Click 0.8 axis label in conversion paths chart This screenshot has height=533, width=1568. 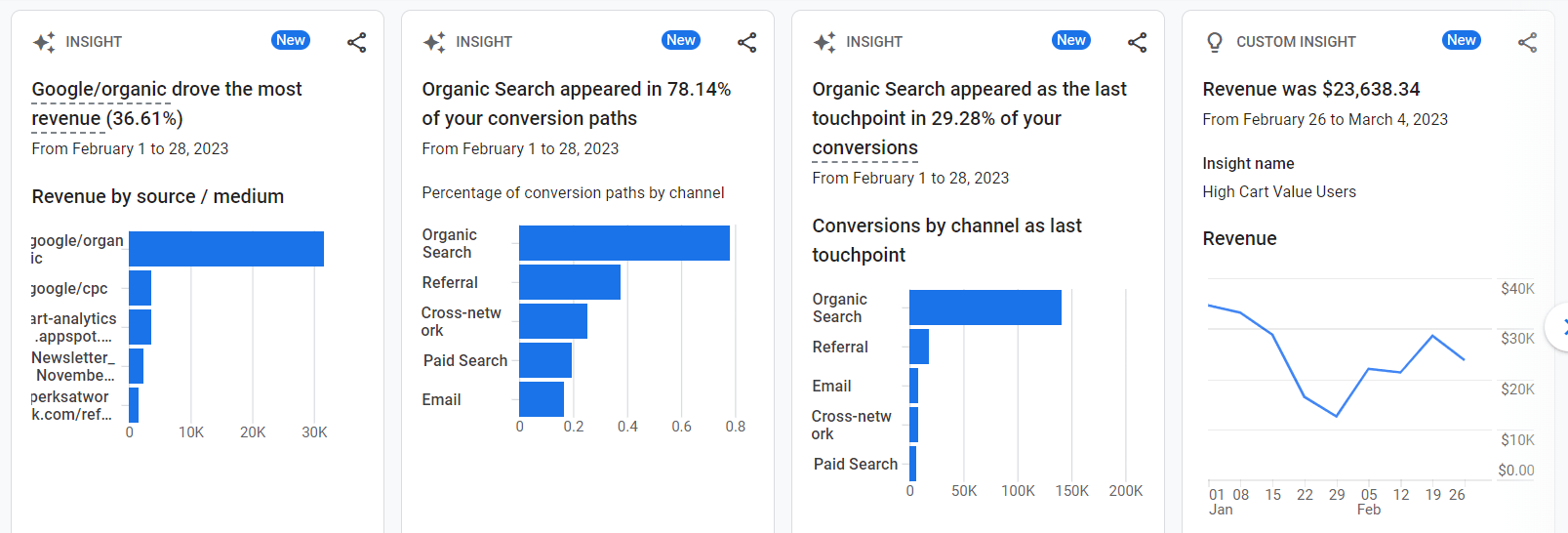(x=736, y=427)
